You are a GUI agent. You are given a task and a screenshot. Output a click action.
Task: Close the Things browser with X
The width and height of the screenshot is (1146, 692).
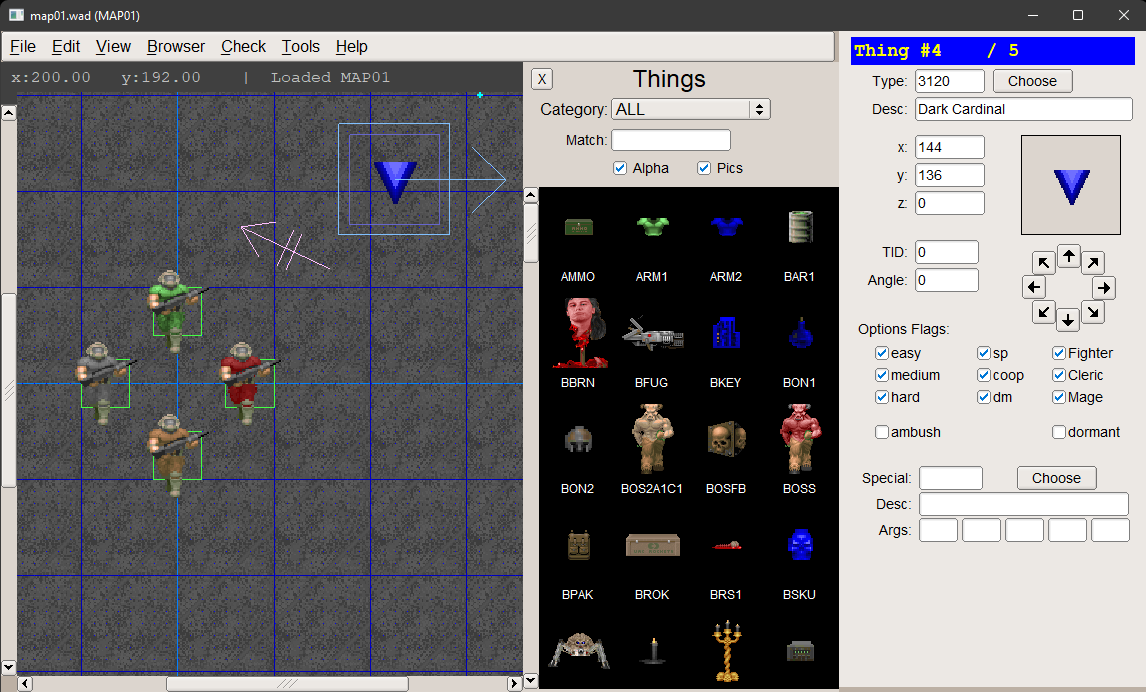[x=542, y=79]
